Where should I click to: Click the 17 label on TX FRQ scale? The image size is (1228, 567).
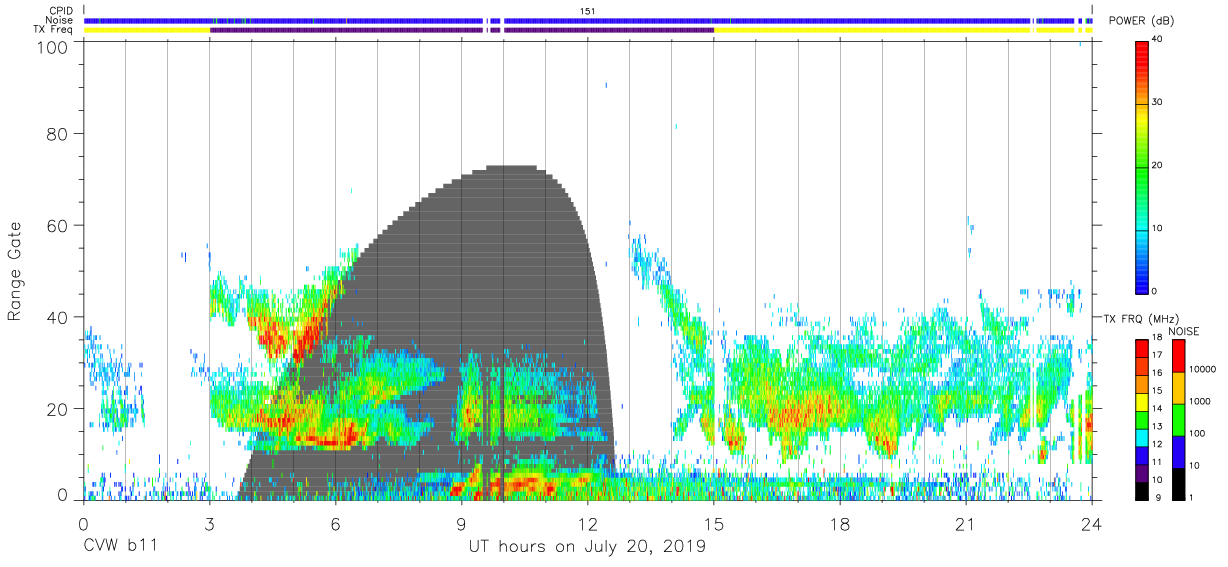tap(1158, 356)
